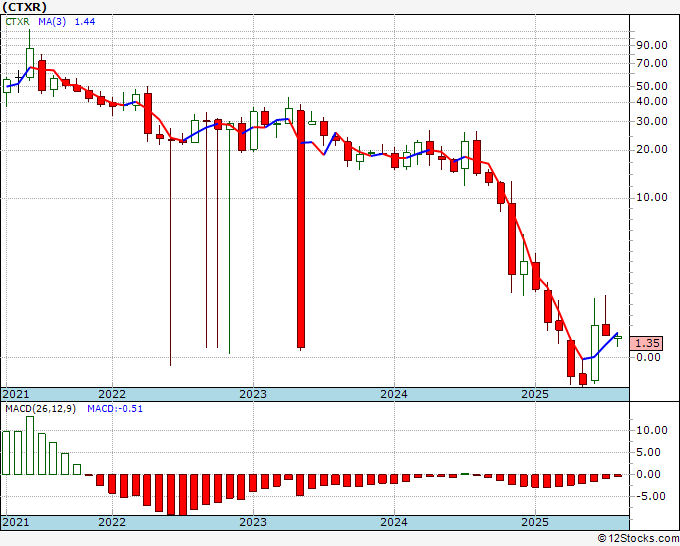
Task: Click the 1.44 moving average value
Action: tap(85, 22)
